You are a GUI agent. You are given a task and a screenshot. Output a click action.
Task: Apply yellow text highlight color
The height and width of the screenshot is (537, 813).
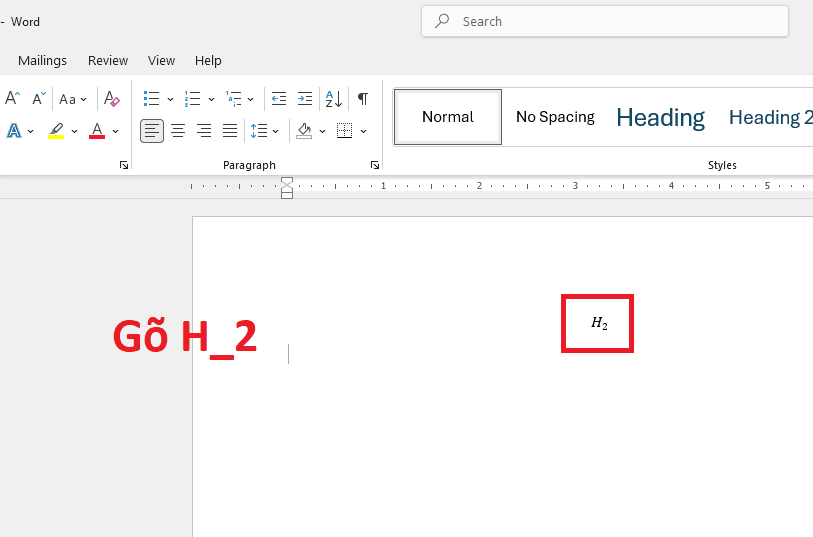click(56, 131)
